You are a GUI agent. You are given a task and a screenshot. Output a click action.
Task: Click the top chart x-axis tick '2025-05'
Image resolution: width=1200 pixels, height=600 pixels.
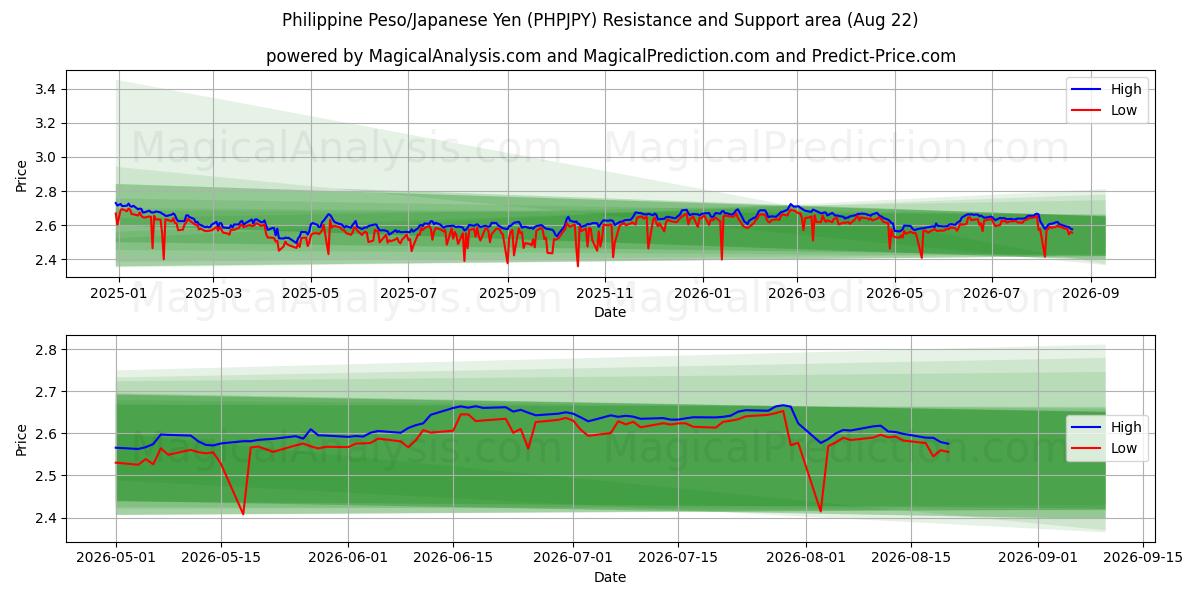310,293
